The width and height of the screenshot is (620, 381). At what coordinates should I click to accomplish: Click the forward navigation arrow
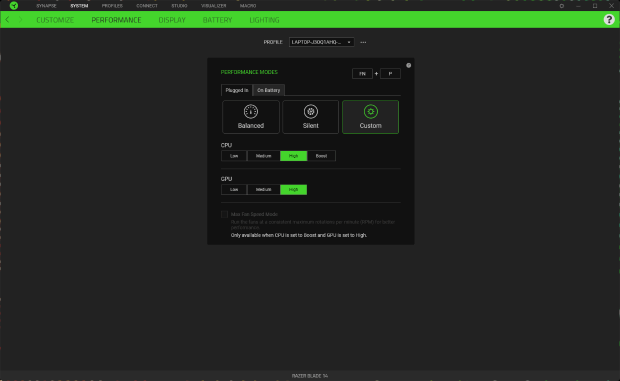pos(21,19)
